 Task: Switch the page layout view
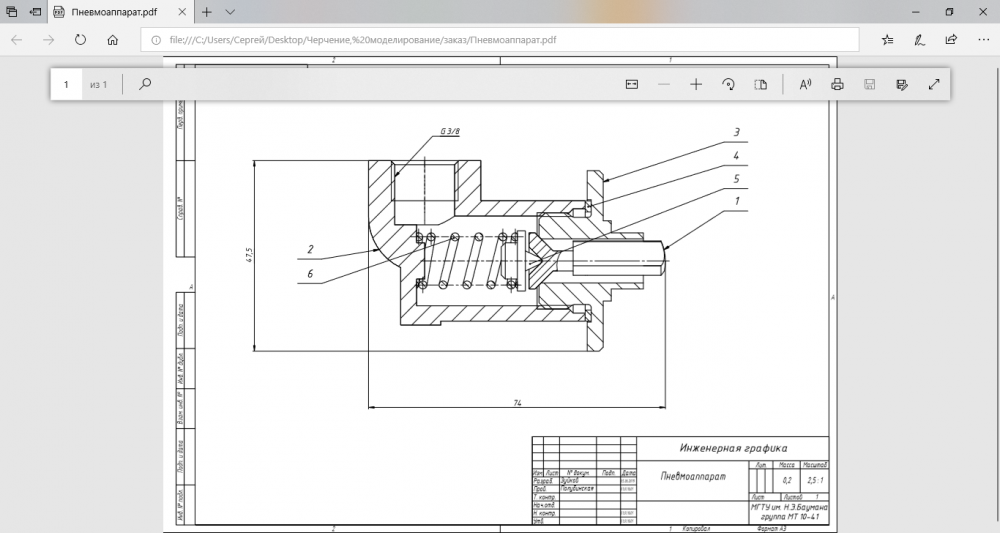(x=760, y=85)
